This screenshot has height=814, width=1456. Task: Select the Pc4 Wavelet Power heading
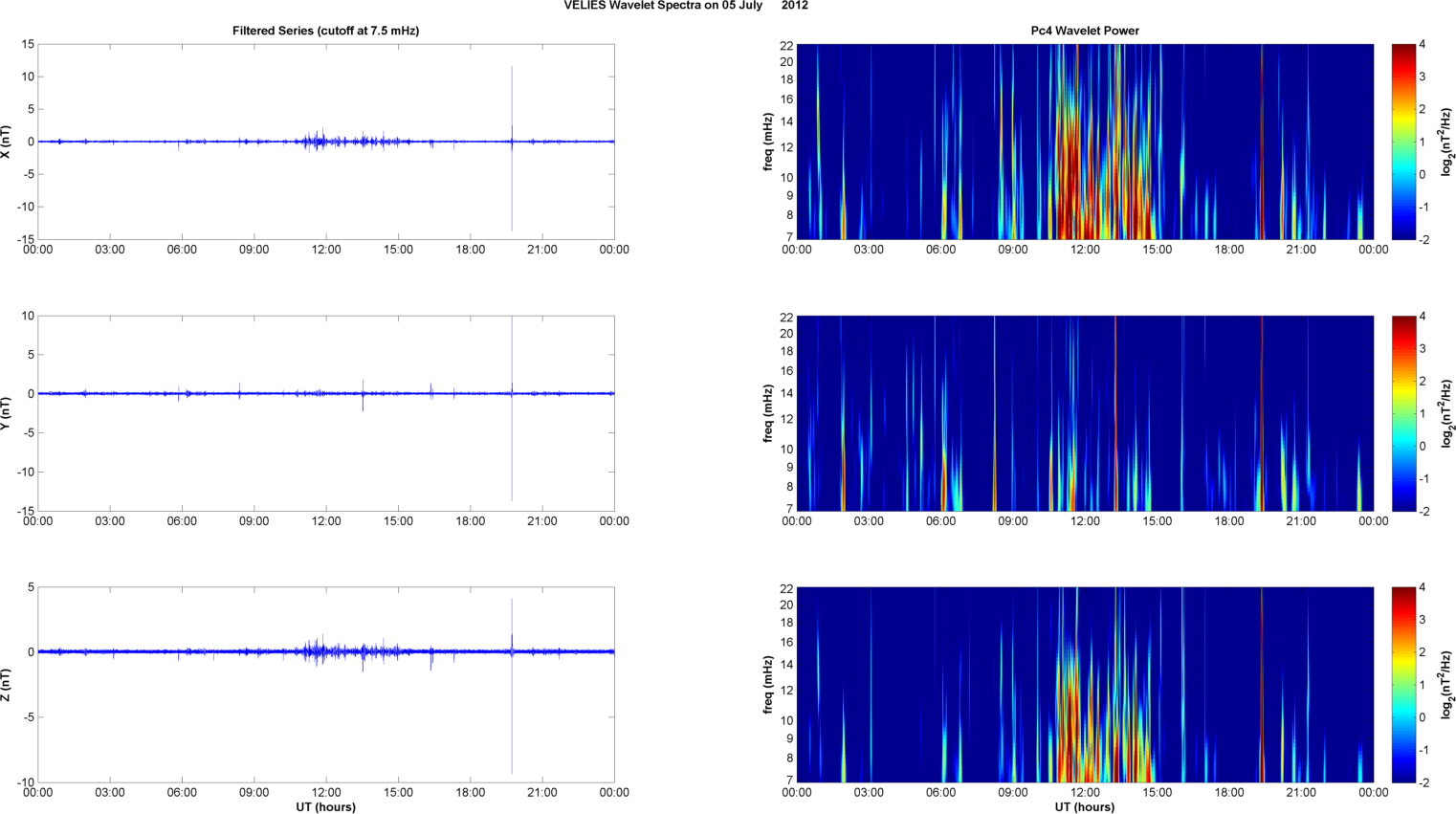pyautogui.click(x=1084, y=31)
